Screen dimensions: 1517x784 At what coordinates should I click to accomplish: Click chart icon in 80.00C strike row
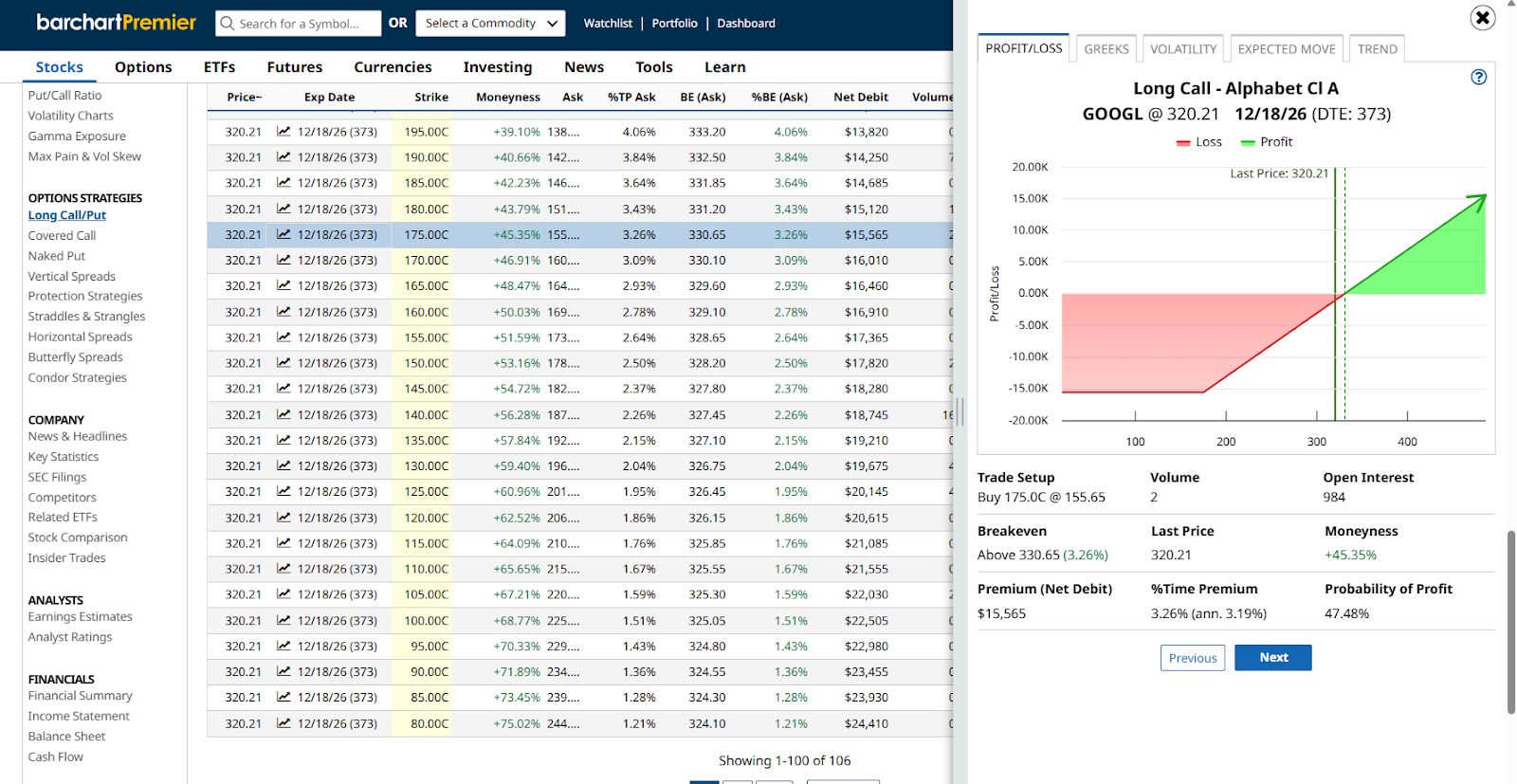[283, 723]
